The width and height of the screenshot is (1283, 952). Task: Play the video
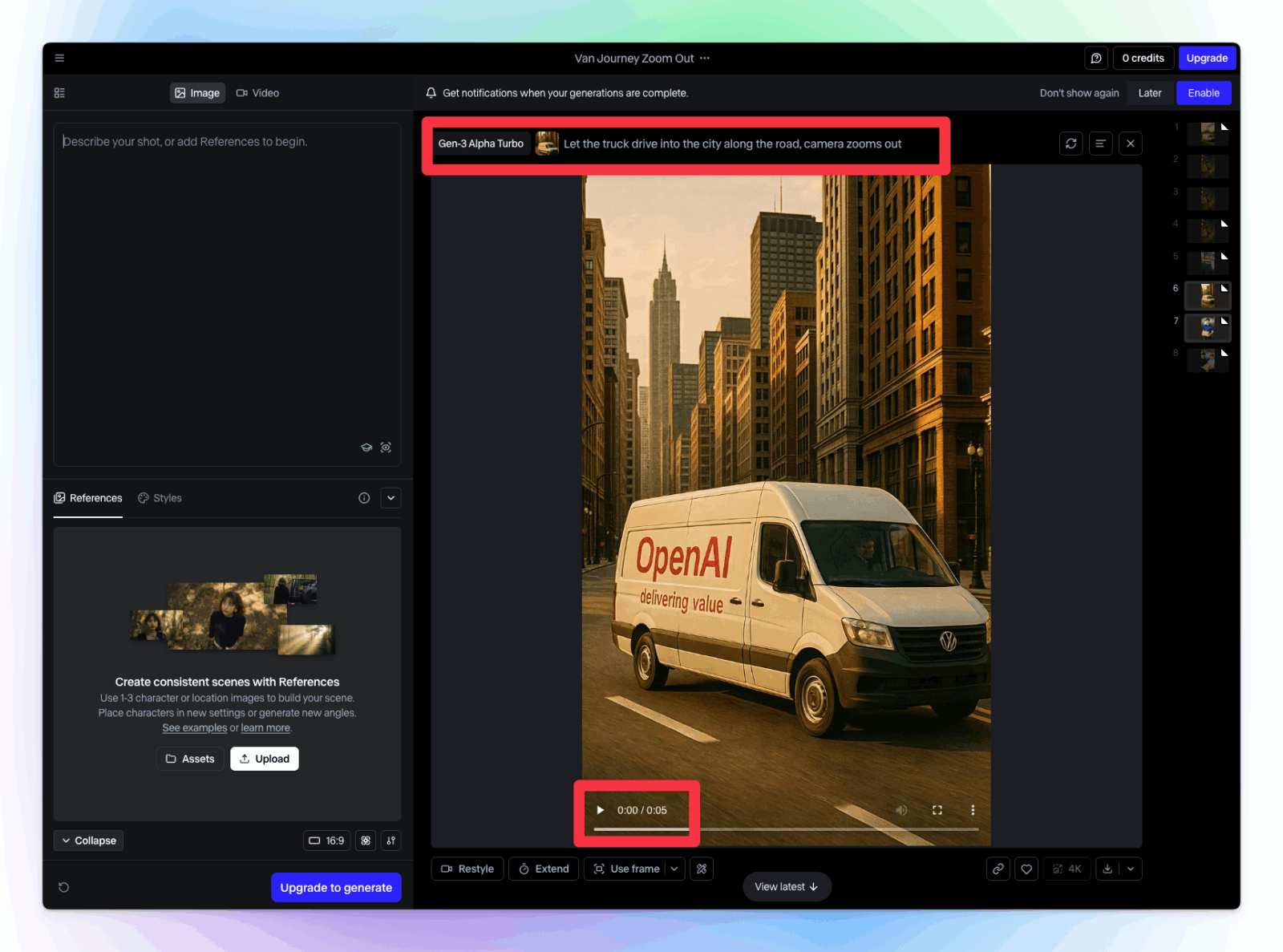(x=600, y=810)
